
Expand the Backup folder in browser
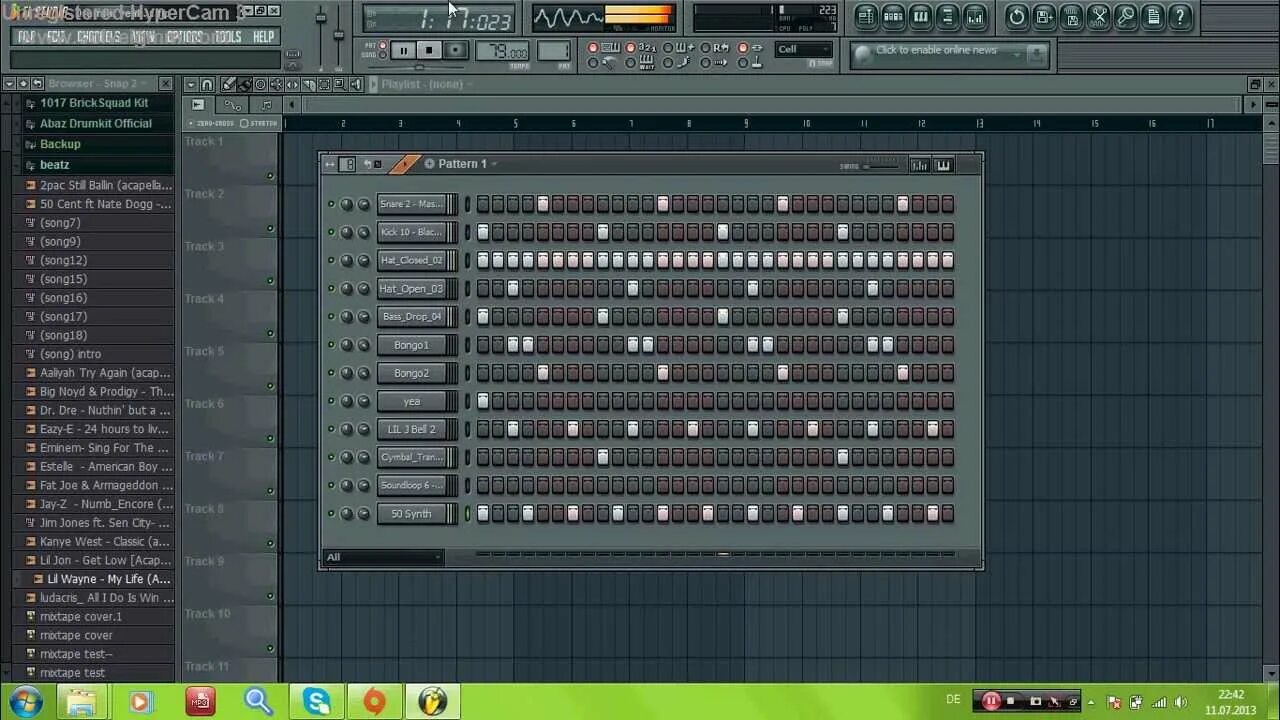(x=60, y=144)
